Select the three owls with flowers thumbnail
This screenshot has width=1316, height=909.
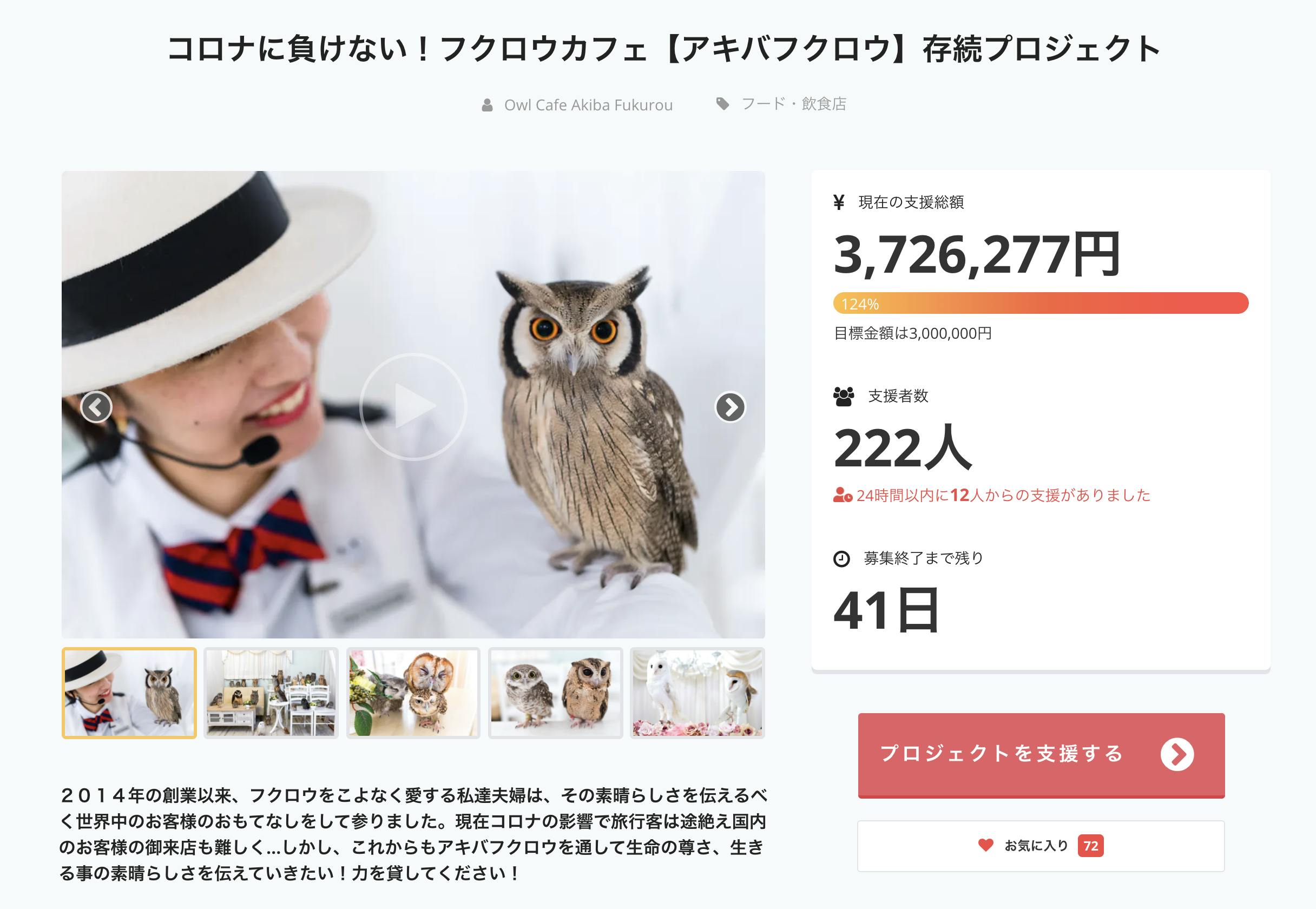(413, 693)
